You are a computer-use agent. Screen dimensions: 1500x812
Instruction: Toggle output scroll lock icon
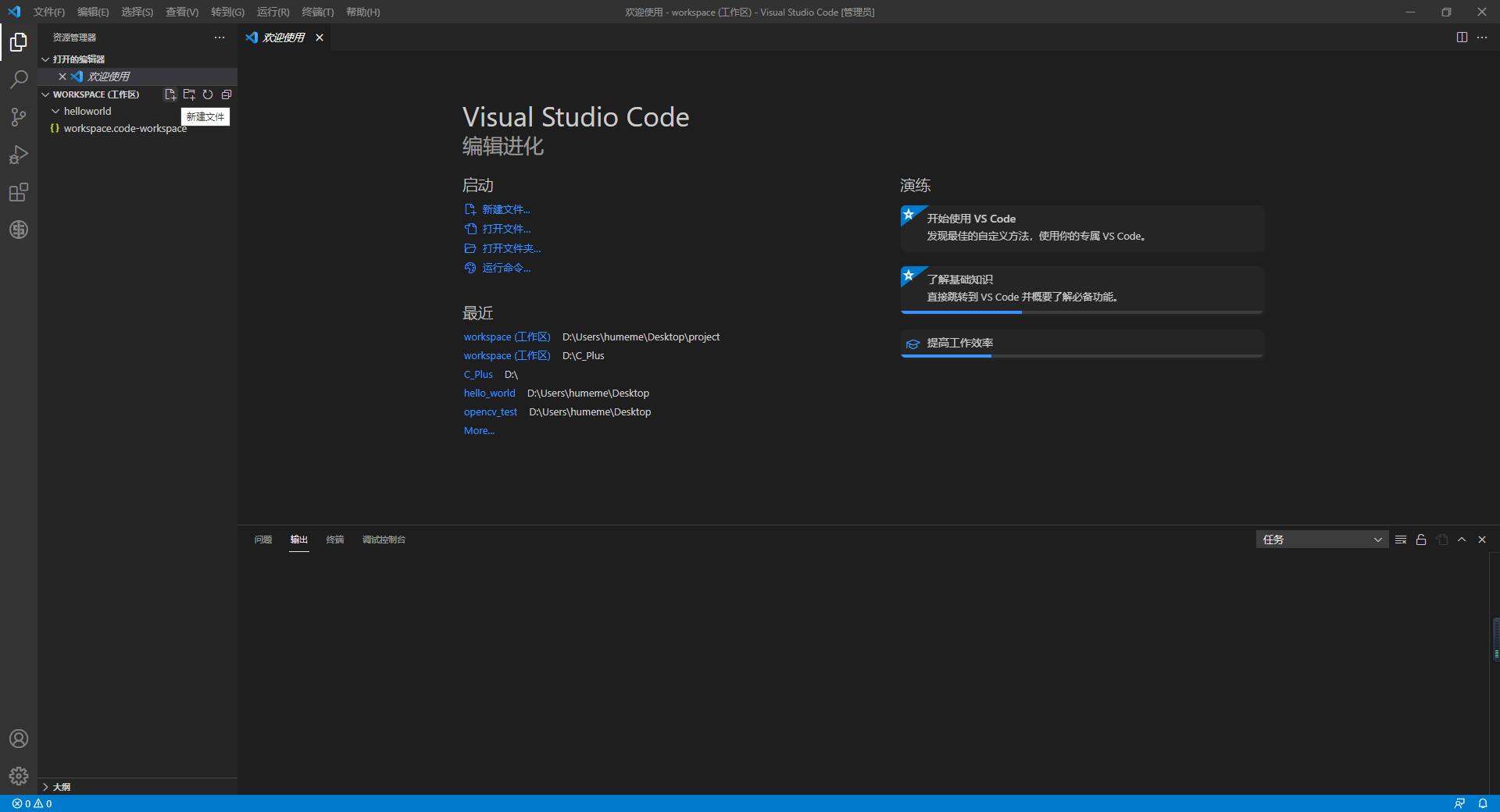tap(1421, 540)
